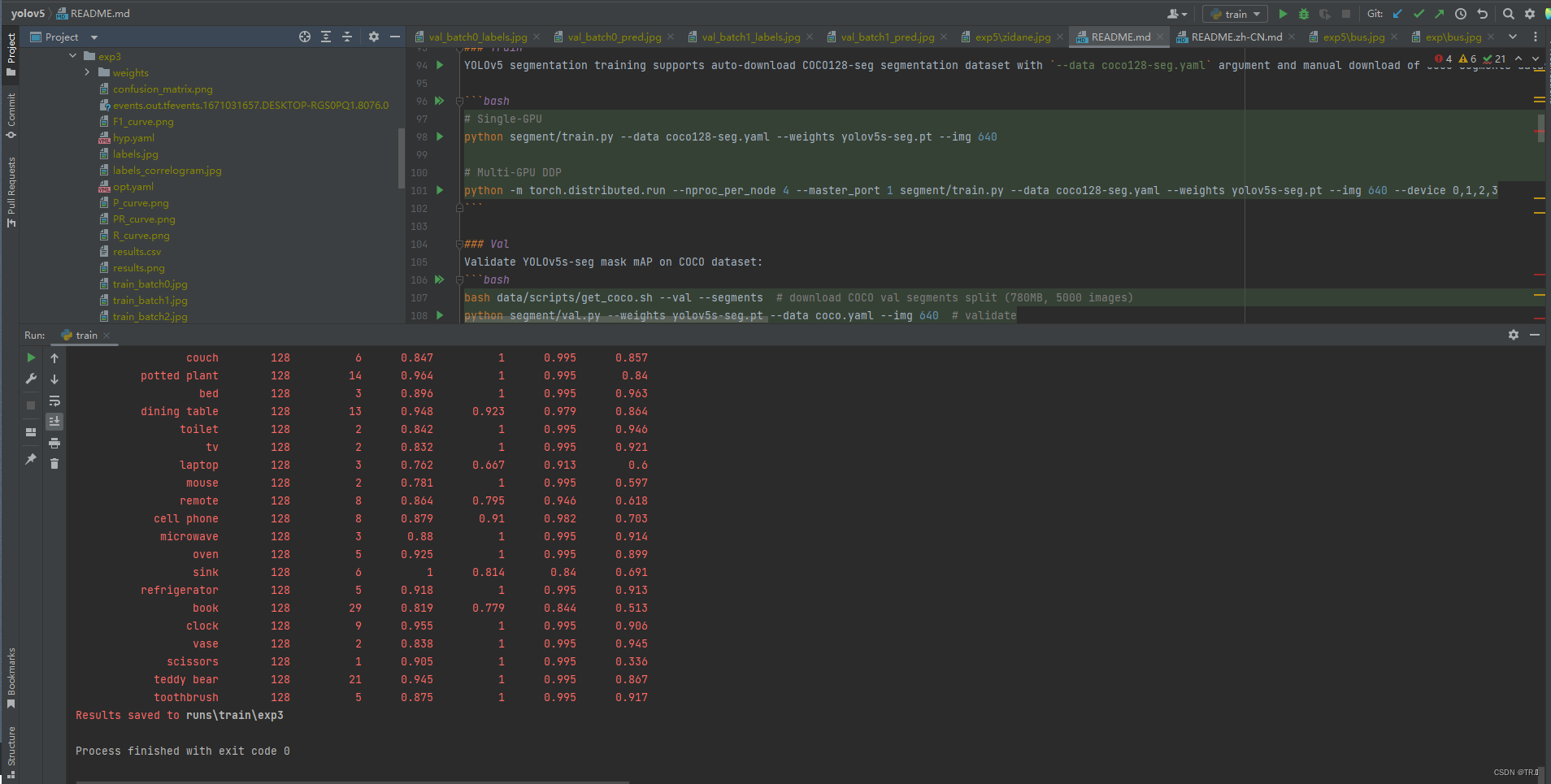Open run configuration wrench icon
Screen dimensions: 1551x784
click(31, 379)
